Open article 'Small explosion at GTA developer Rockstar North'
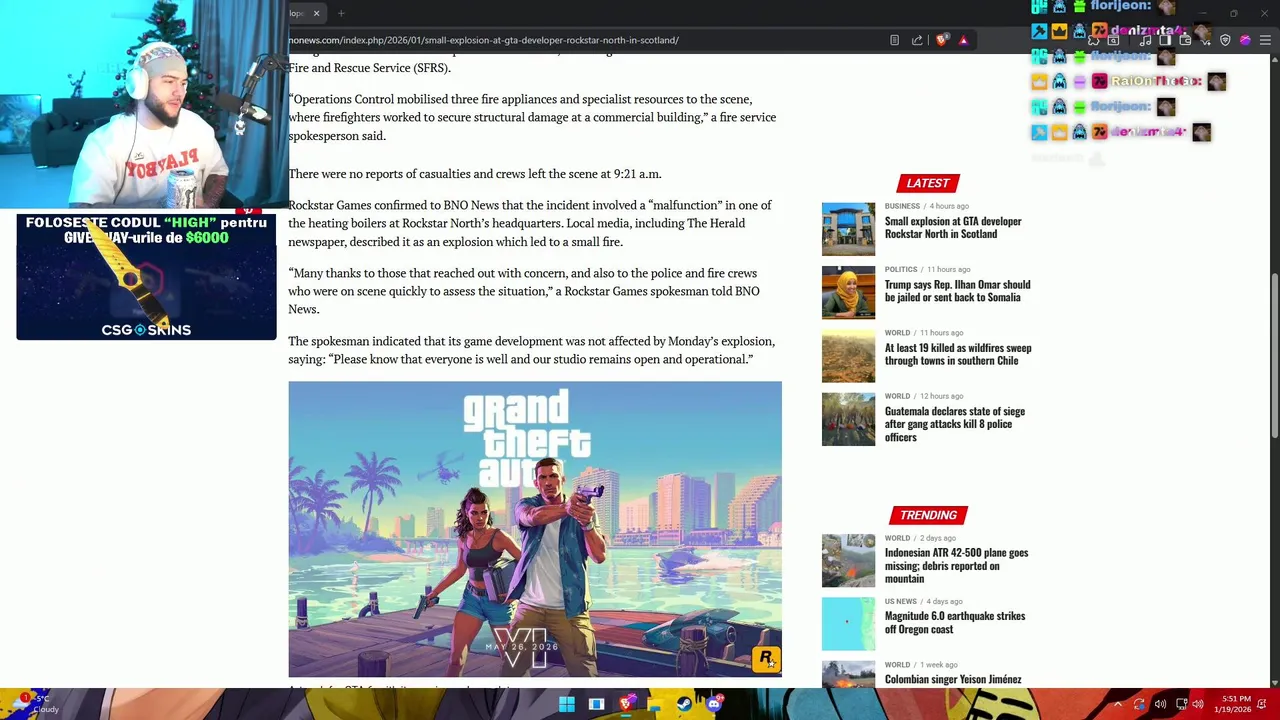1280x720 pixels. (953, 227)
